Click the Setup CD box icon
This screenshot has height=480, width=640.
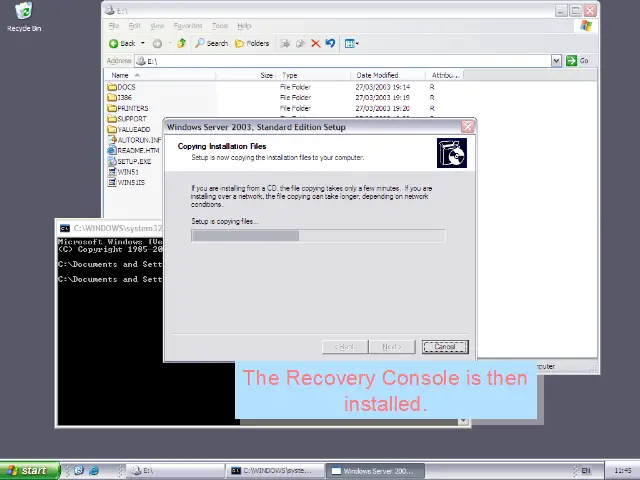(x=452, y=153)
